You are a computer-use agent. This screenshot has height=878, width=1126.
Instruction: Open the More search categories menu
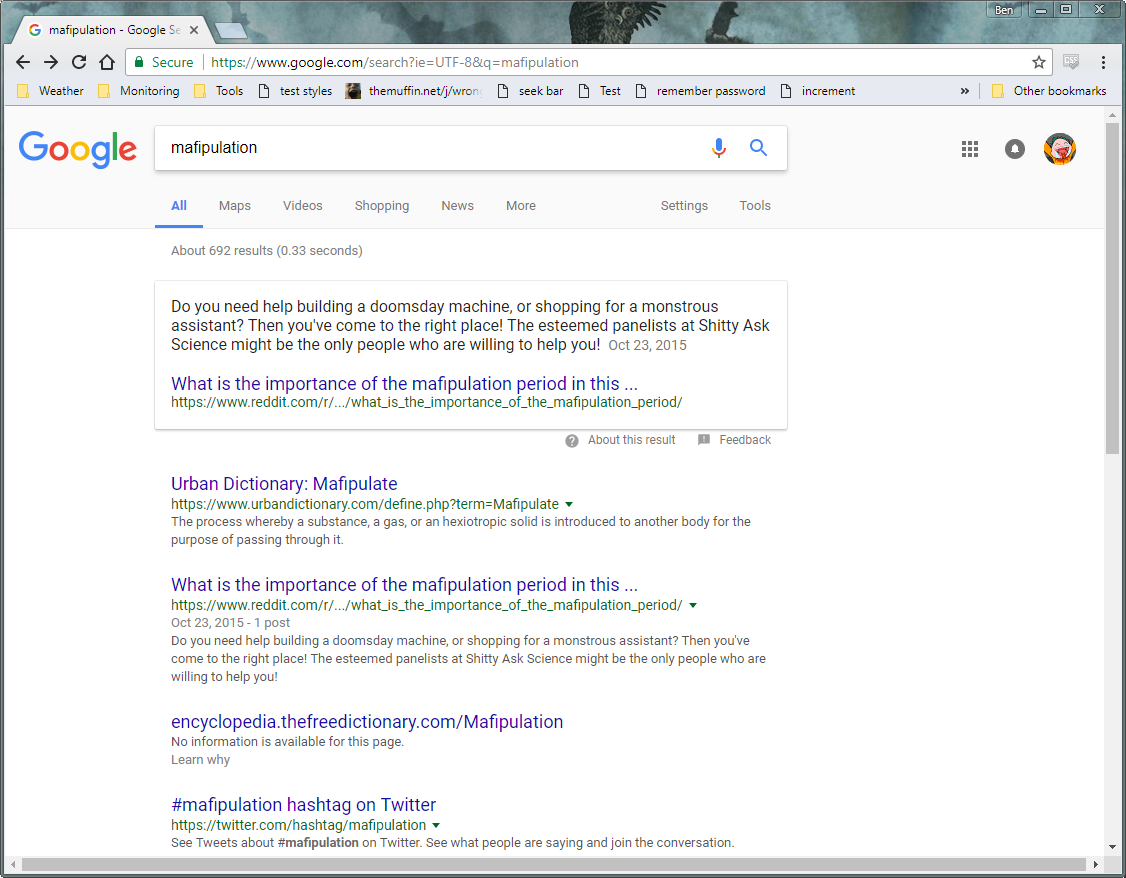(521, 206)
